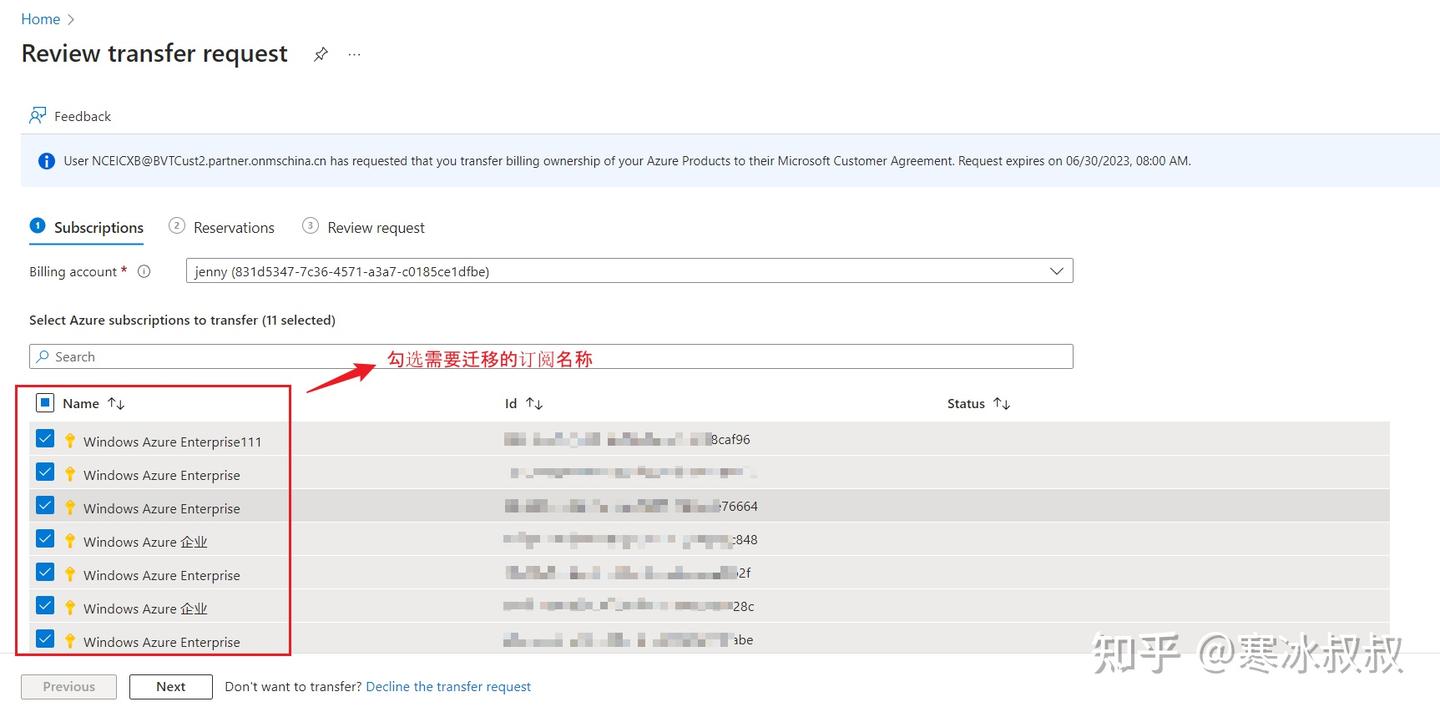Click the key icon beside Windows Azure Enterprise111
Viewport: 1440px width, 712px height.
coord(69,441)
